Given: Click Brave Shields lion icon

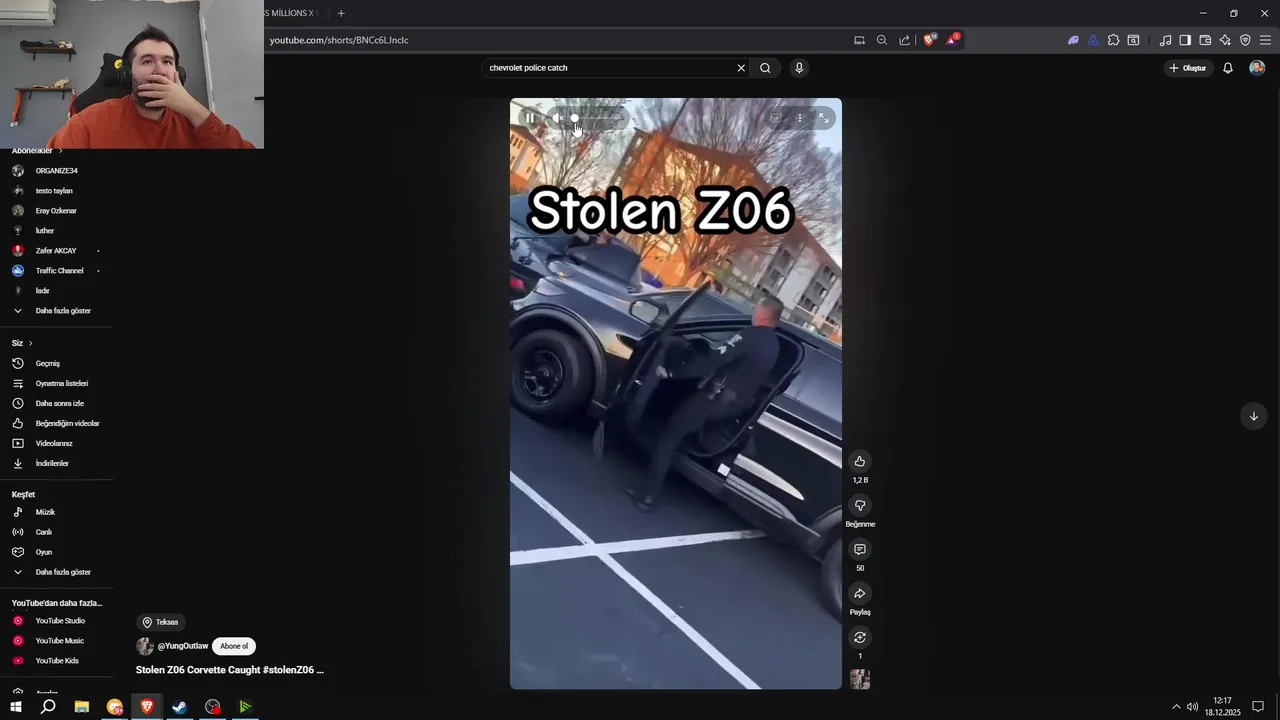Looking at the screenshot, I should (930, 40).
